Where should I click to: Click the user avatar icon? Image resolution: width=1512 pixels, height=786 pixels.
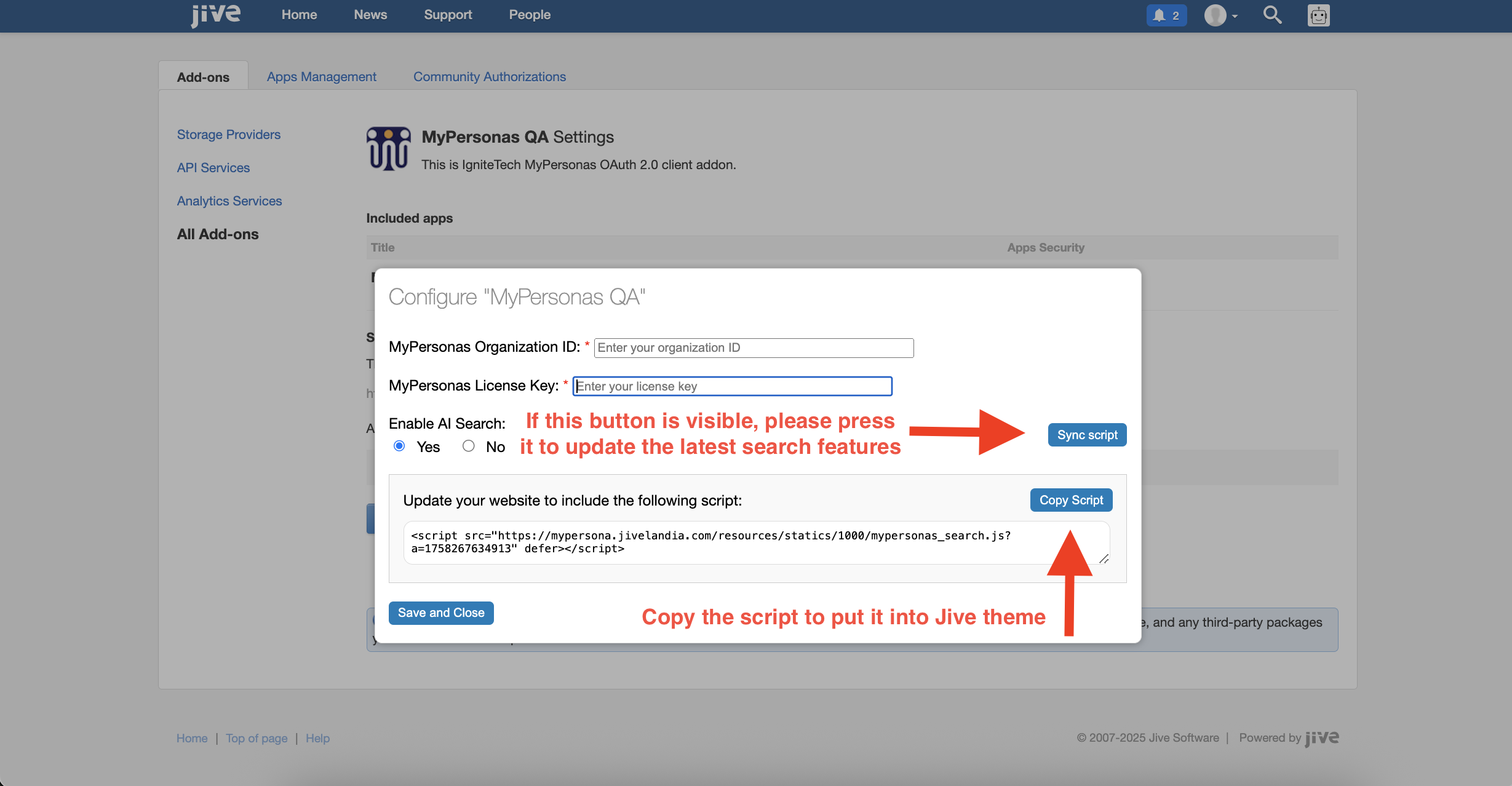[x=1215, y=15]
